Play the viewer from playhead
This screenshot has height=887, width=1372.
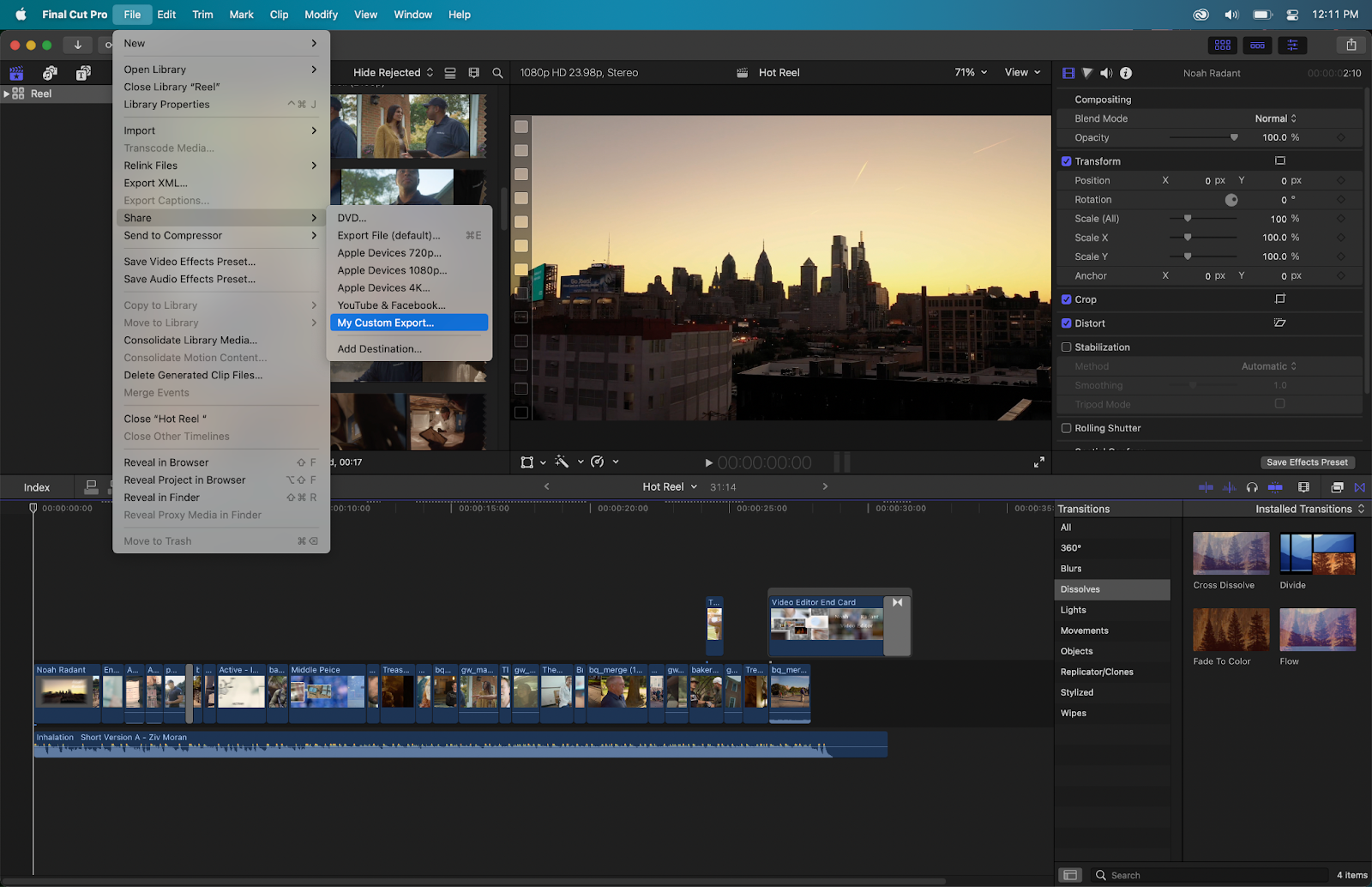[709, 463]
